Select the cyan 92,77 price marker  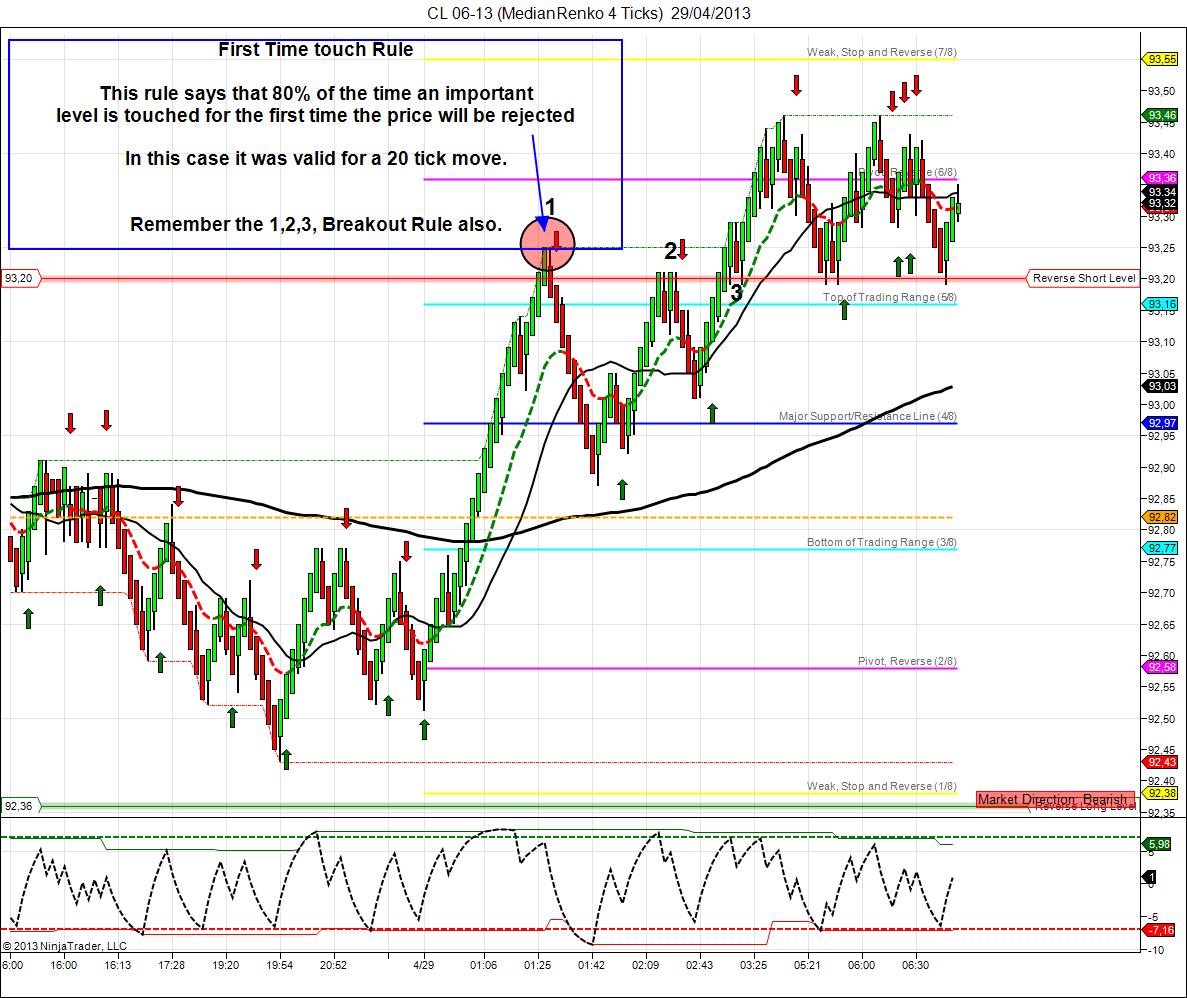(x=1161, y=548)
